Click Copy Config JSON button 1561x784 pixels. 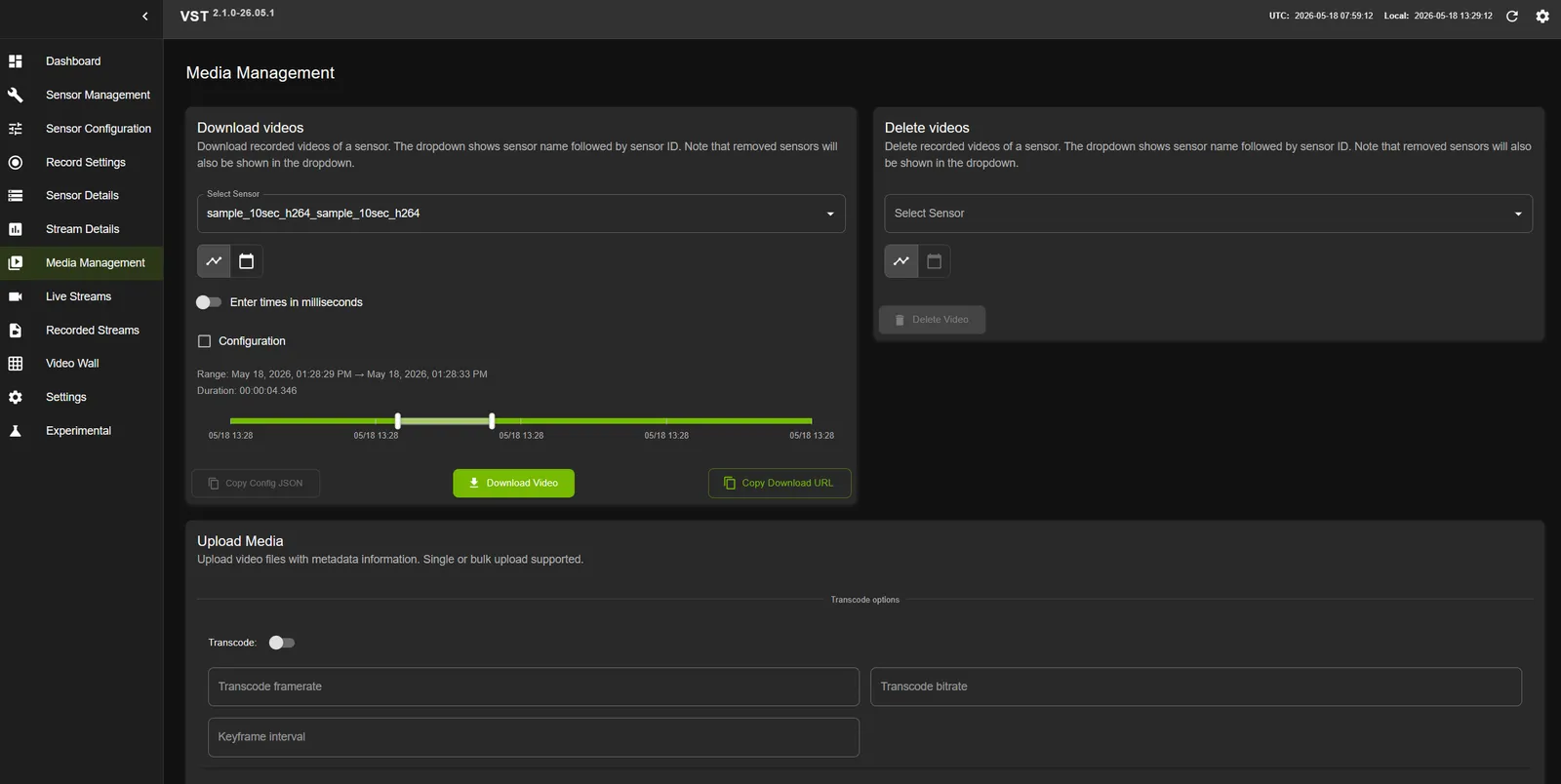(256, 483)
